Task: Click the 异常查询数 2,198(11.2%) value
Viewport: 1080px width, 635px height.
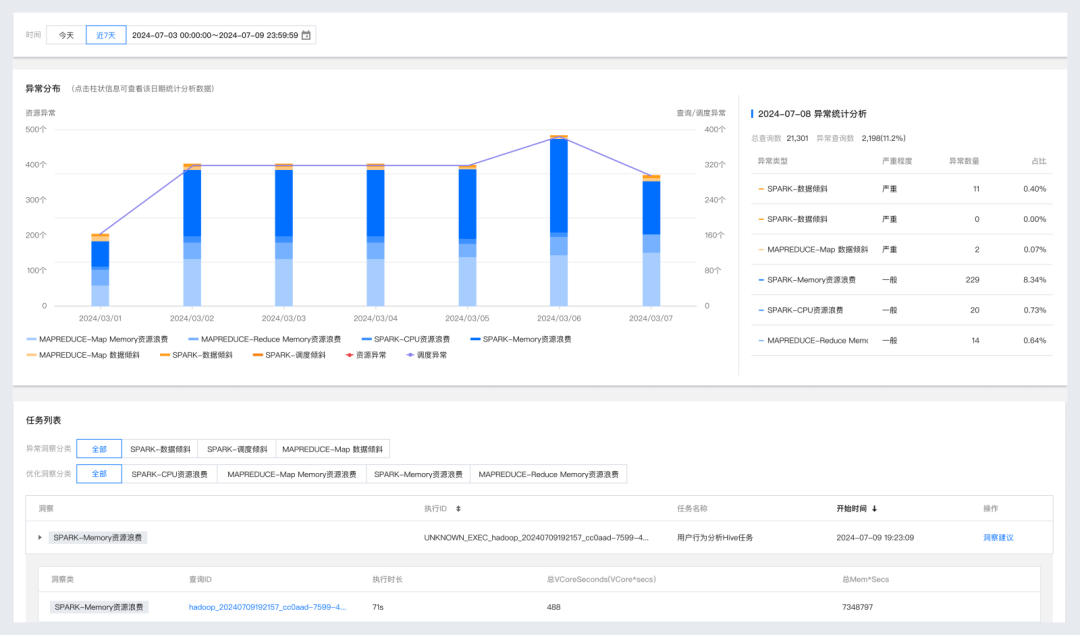Action: (x=883, y=138)
